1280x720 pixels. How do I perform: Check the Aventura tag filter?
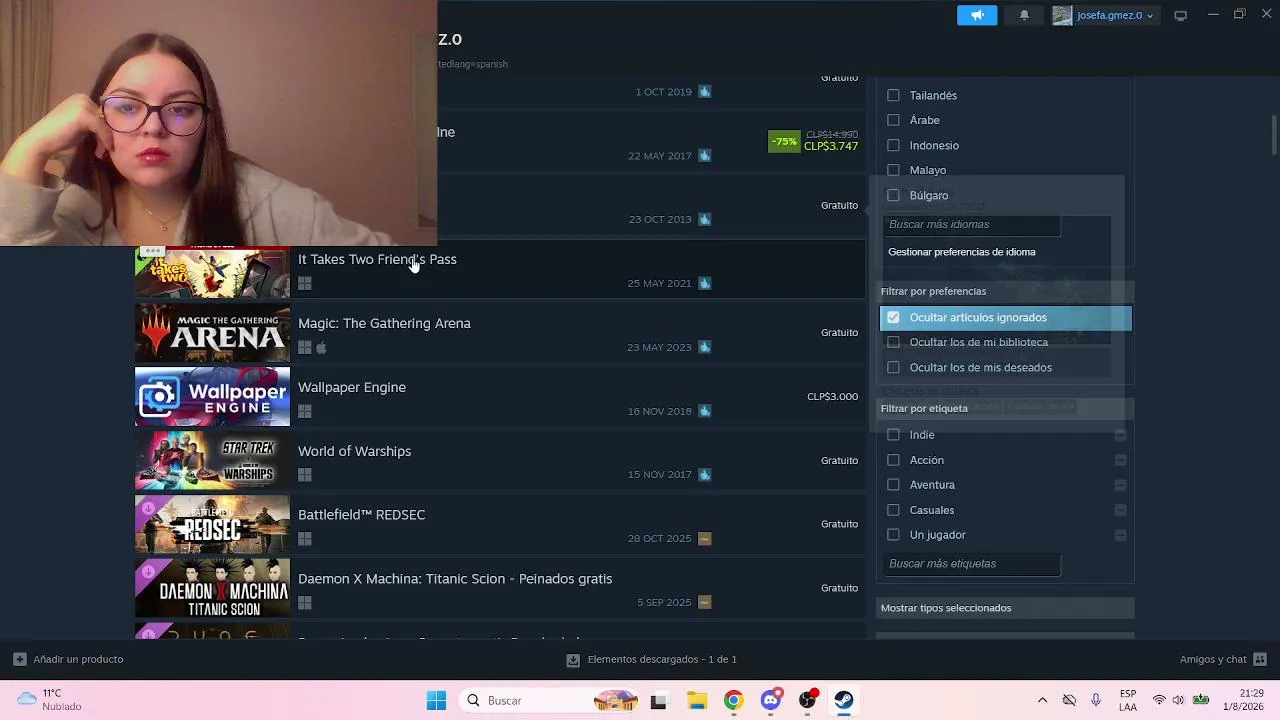pos(893,485)
